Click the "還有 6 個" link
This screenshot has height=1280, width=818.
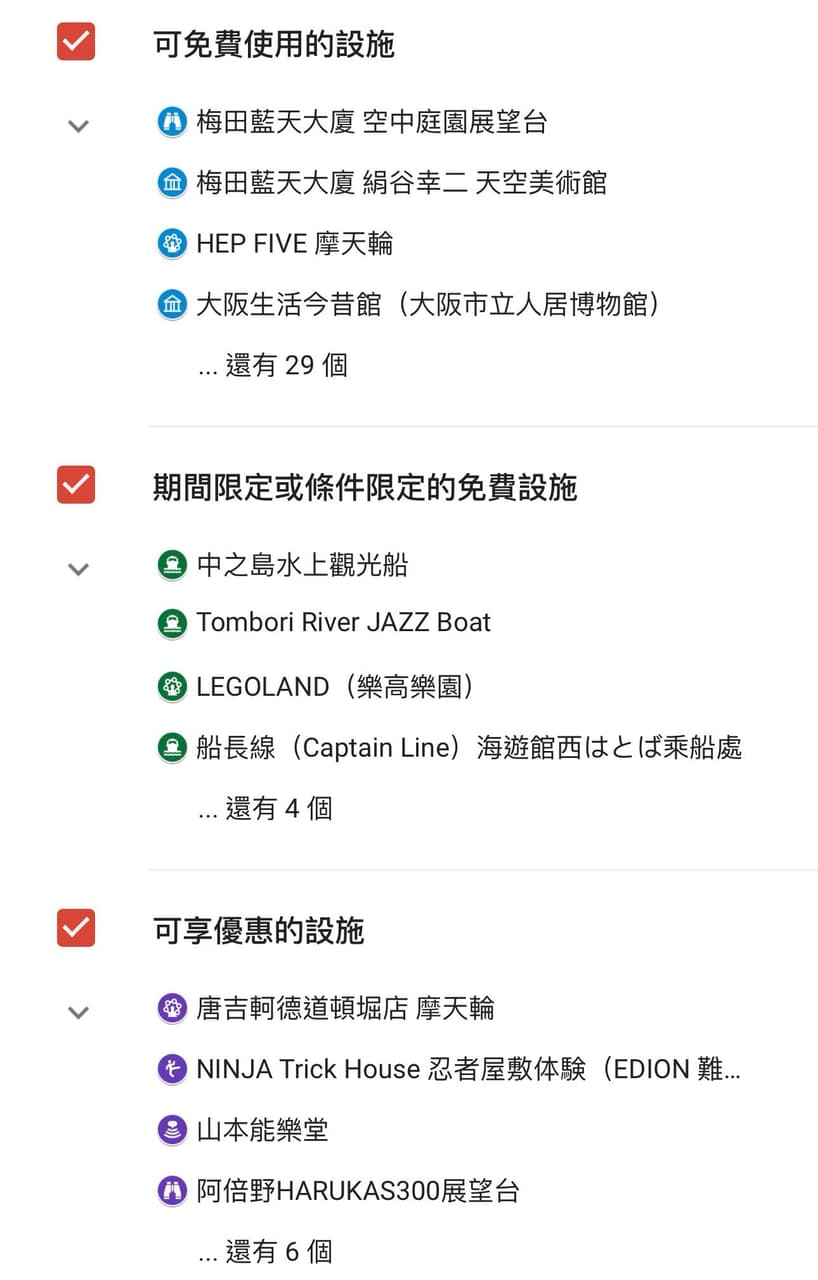[x=265, y=1251]
